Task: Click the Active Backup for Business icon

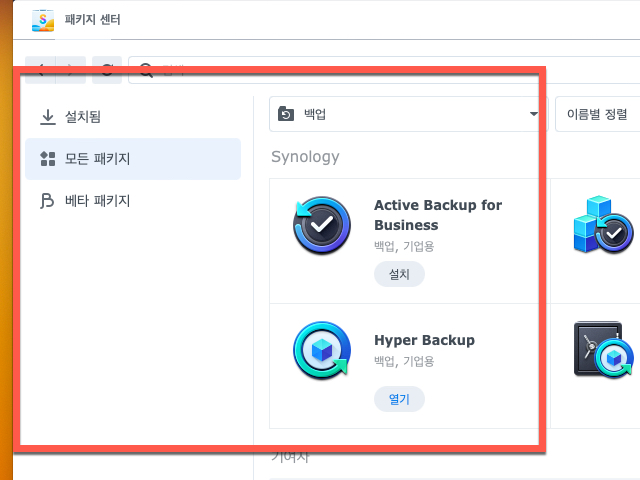Action: [x=322, y=225]
